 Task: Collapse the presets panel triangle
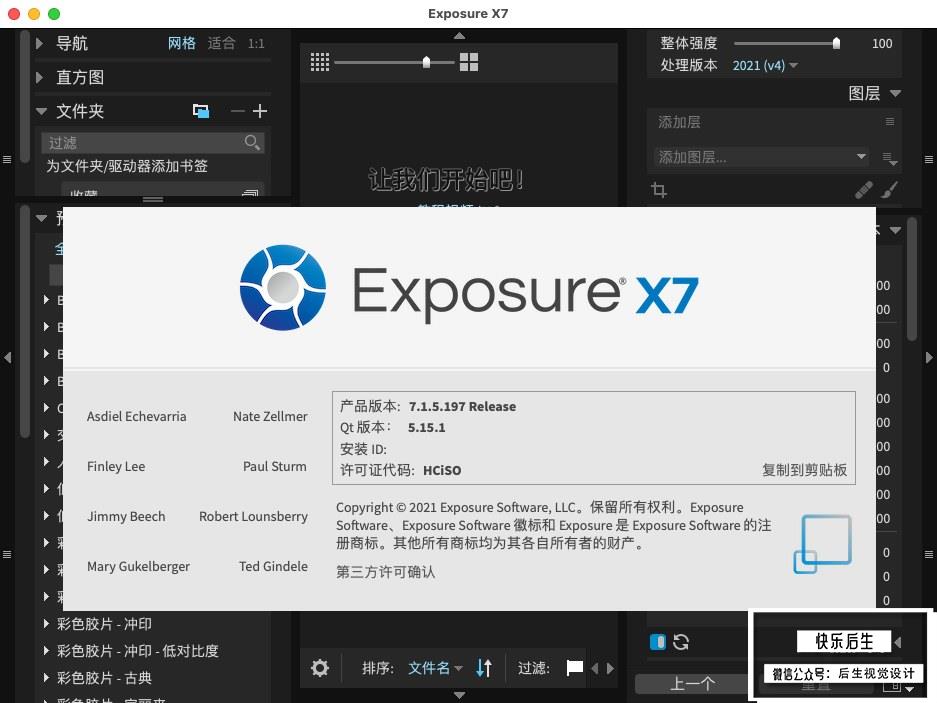[41, 218]
